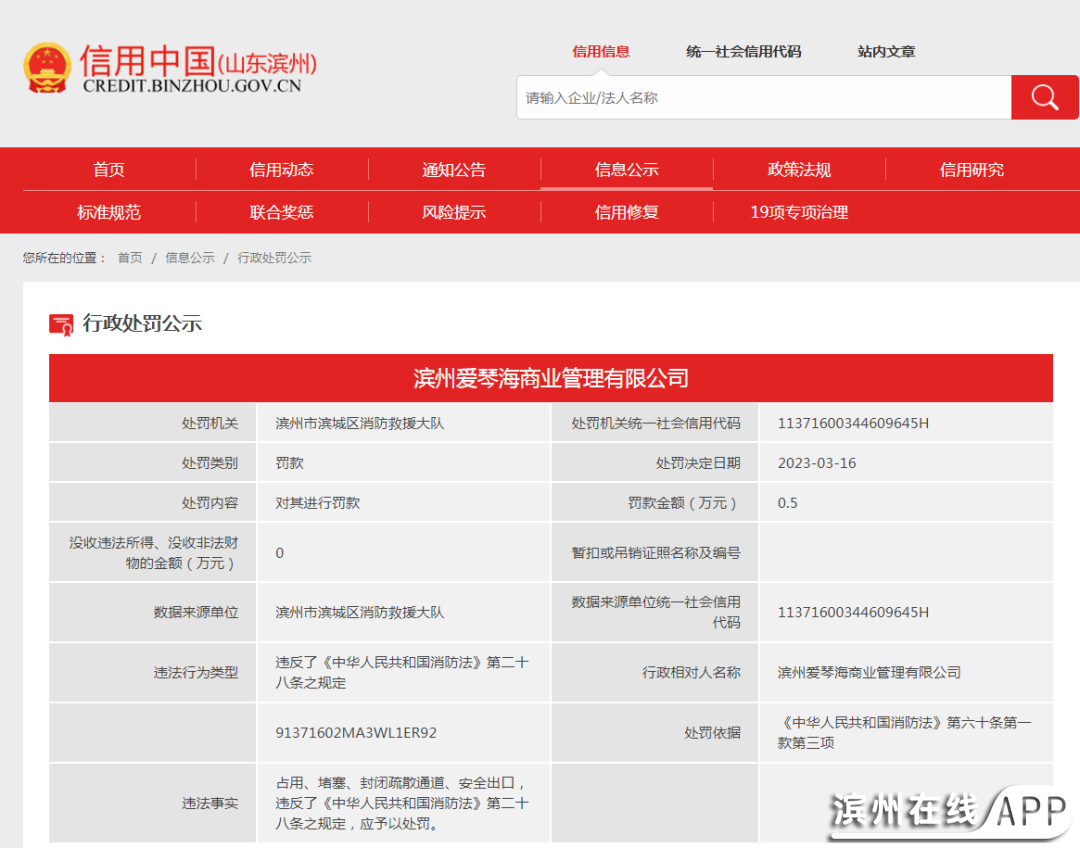Viewport: 1080px width, 848px height.
Task: Go to 通知公告 in navigation bar
Action: [x=454, y=170]
